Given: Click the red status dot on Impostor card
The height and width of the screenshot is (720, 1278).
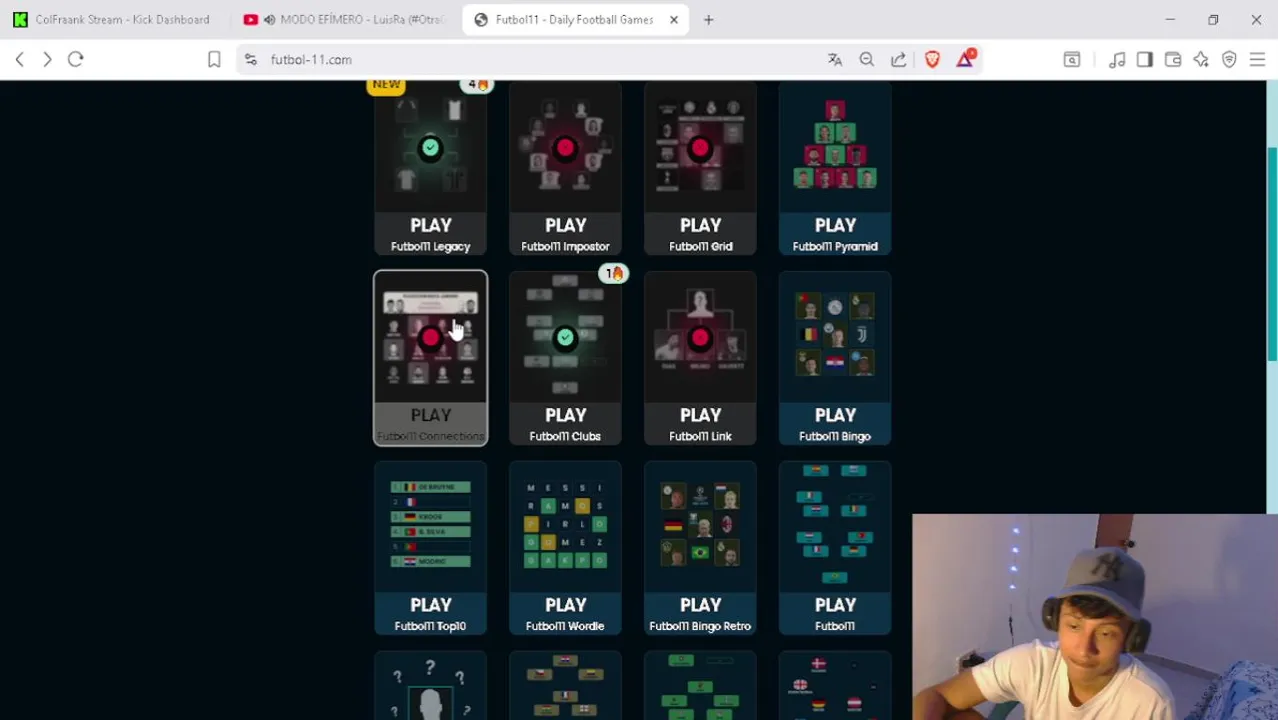Looking at the screenshot, I should [x=565, y=148].
